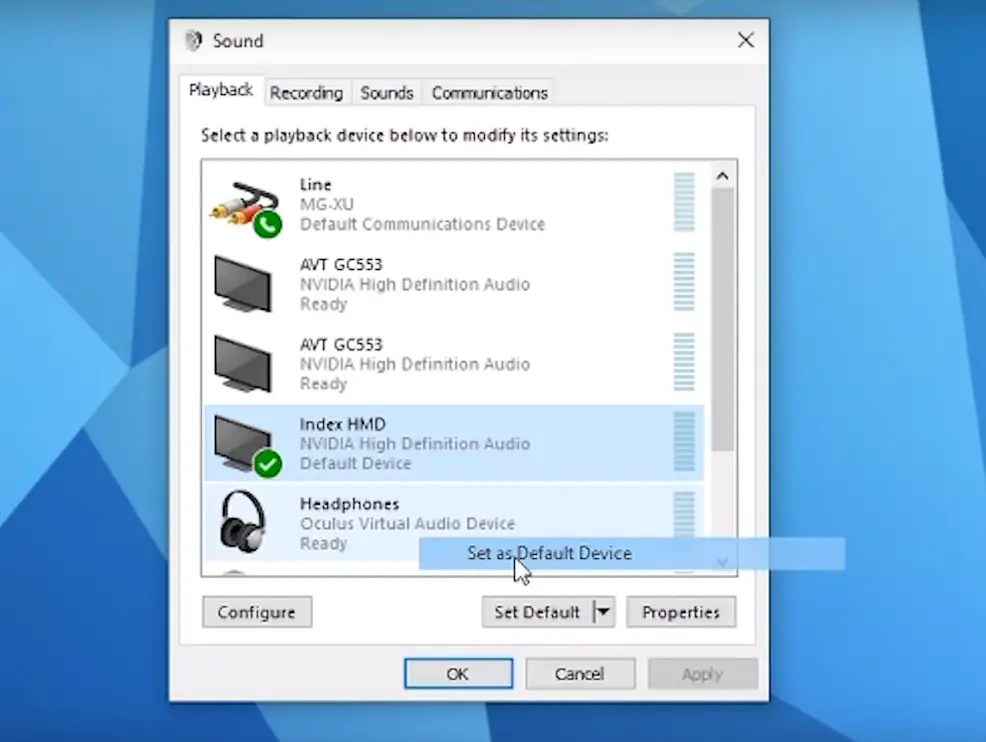Click the green phone badge on Line device
Screen dimensions: 986x742
[267, 224]
